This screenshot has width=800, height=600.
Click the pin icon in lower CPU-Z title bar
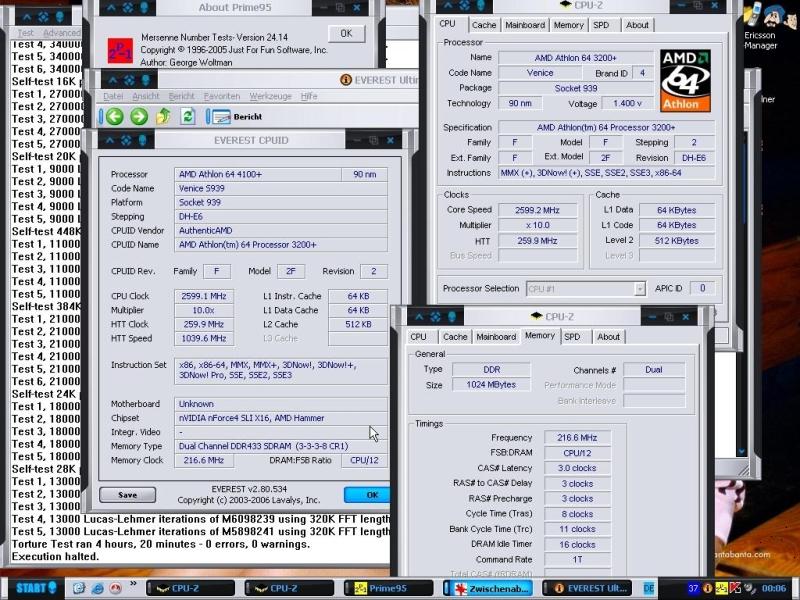pos(452,317)
